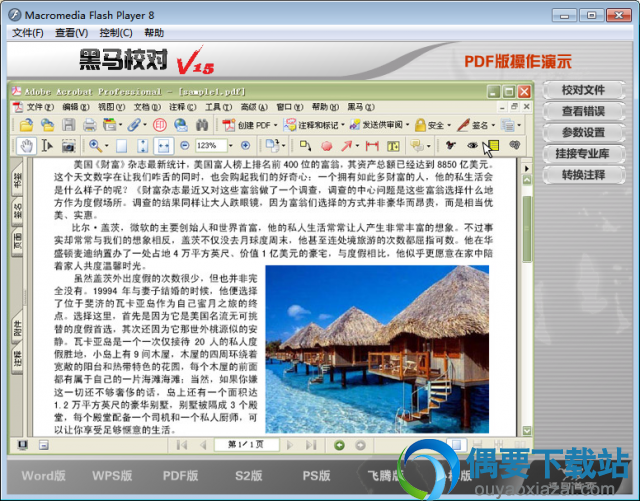Open the Acrobat 黑马 menu
Image resolution: width=640 pixels, height=501 pixels.
coord(361,107)
